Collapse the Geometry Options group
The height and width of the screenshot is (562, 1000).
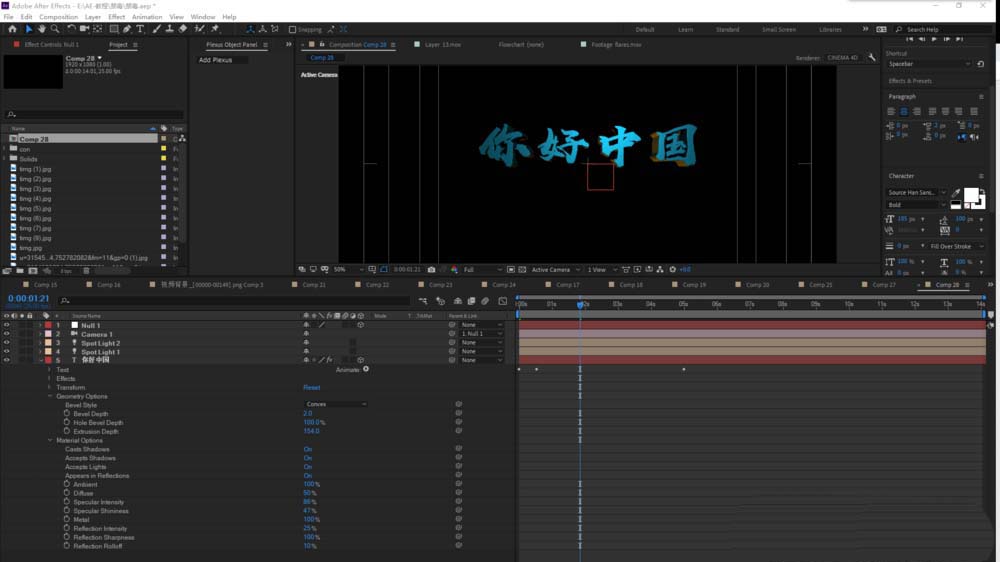point(49,396)
